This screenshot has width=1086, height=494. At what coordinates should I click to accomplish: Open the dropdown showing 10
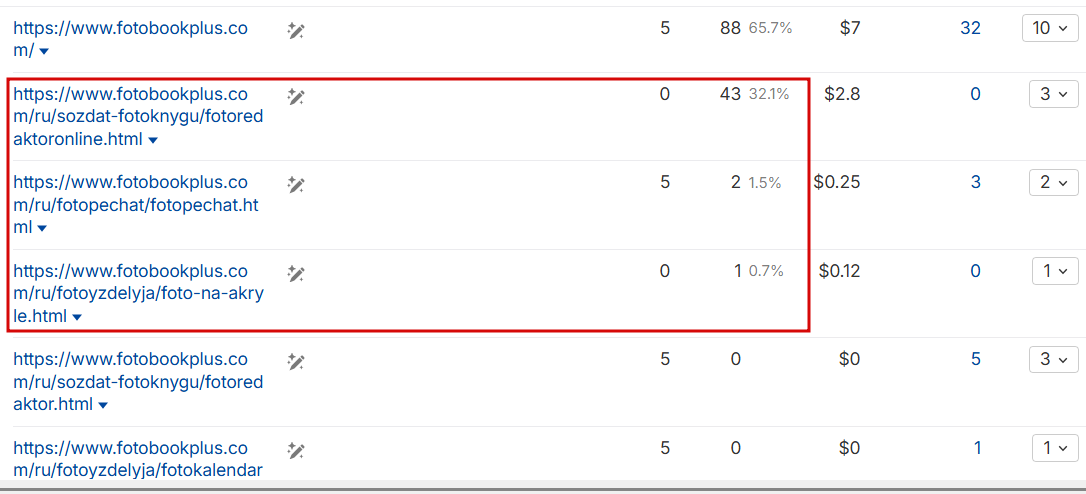pos(1050,28)
